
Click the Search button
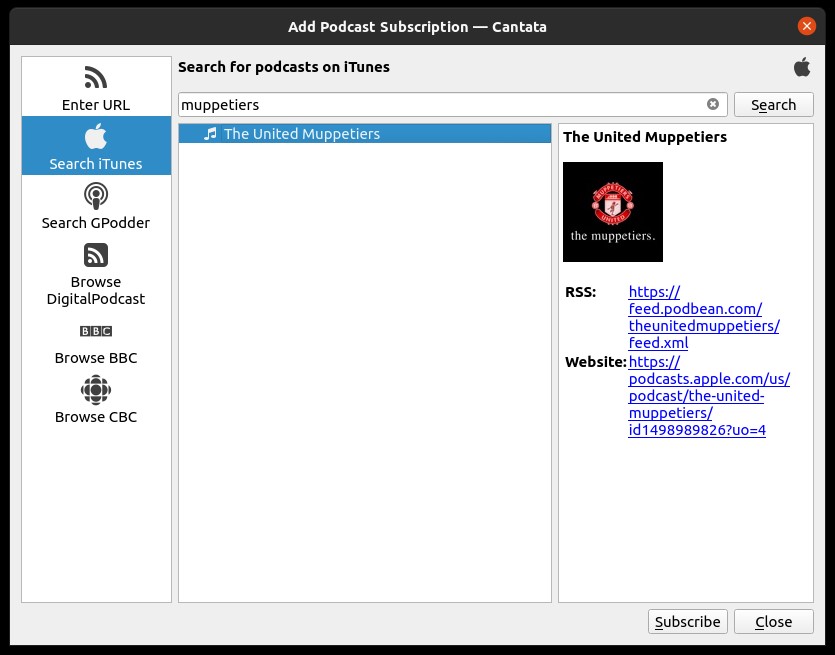(x=773, y=104)
